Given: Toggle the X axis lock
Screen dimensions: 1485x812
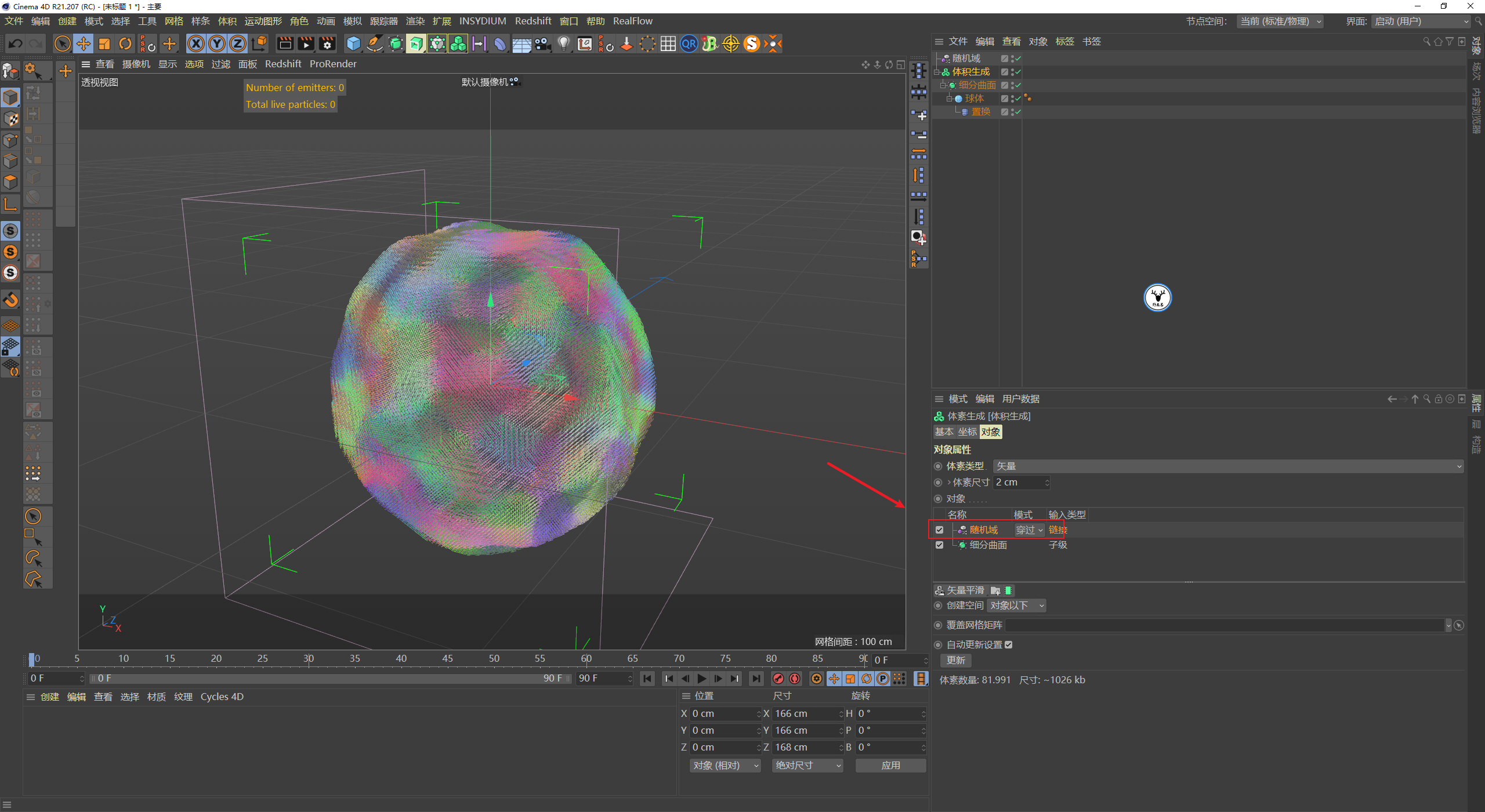Looking at the screenshot, I should click(196, 43).
